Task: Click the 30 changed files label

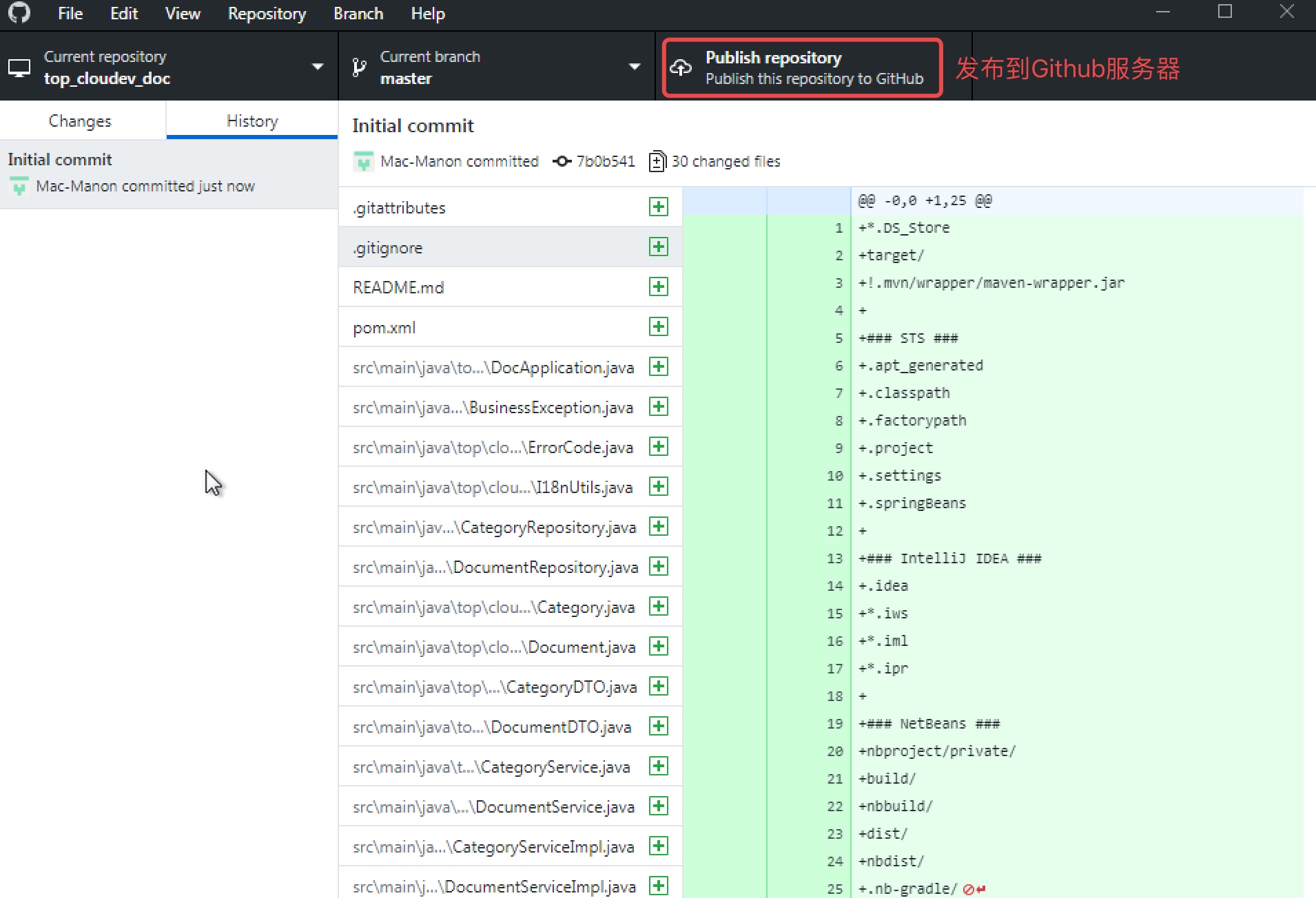Action: coord(726,161)
